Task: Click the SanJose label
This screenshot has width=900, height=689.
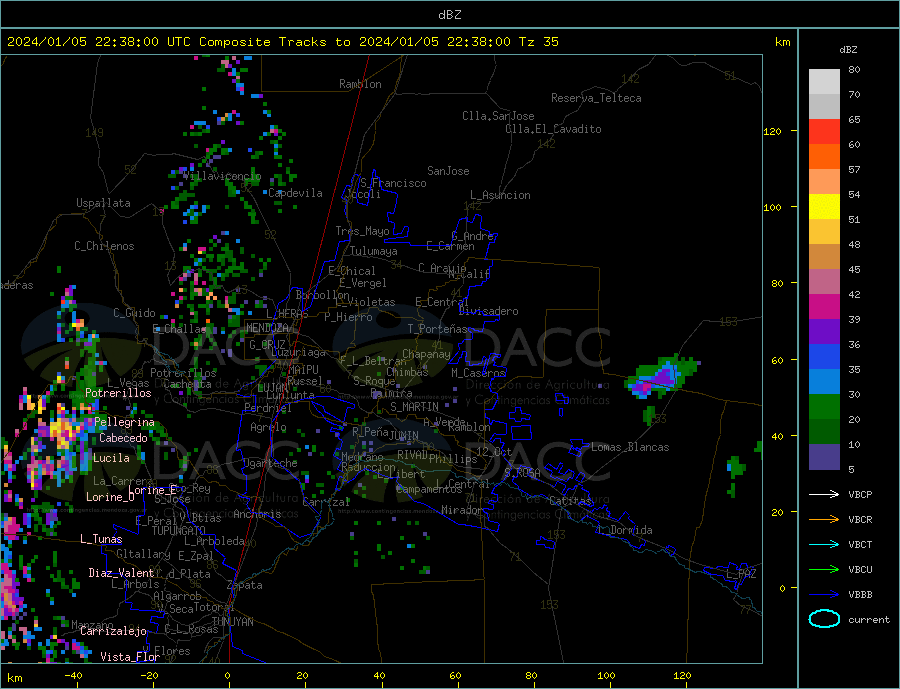Action: coord(448,171)
